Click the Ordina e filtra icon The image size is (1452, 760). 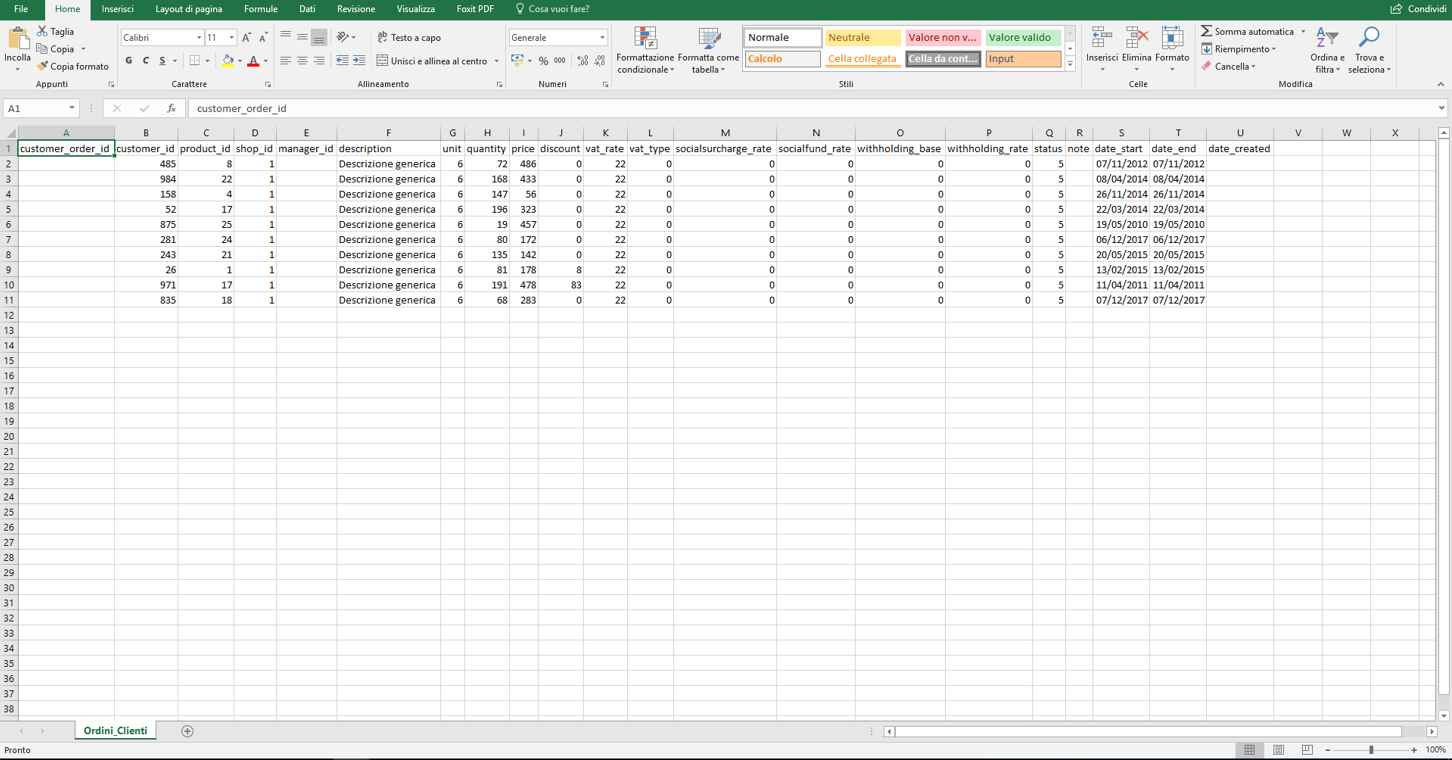pos(1327,40)
